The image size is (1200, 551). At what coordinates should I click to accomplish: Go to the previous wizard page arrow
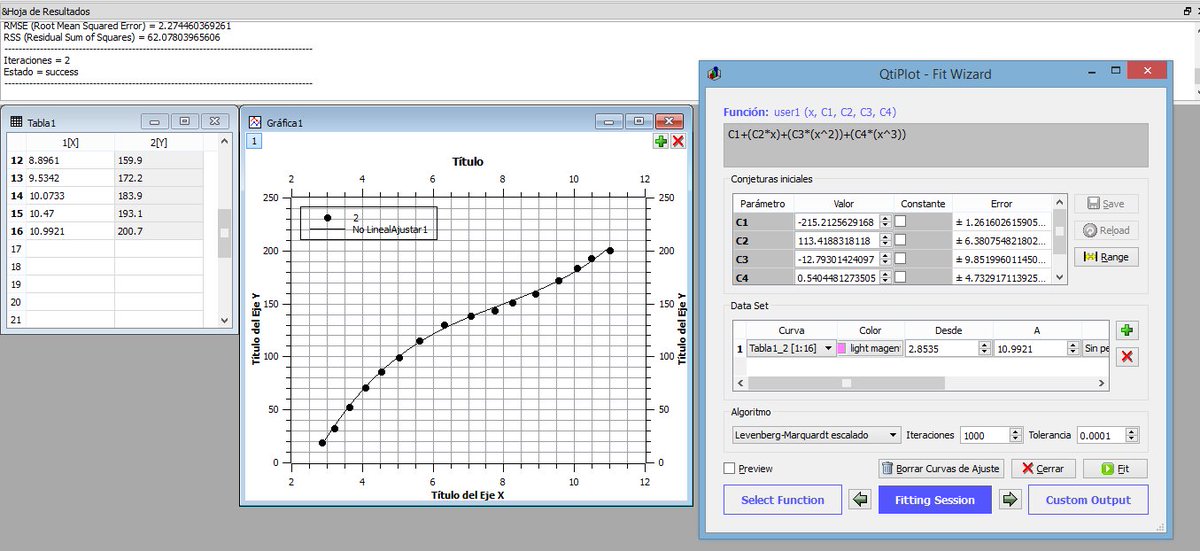(x=860, y=500)
